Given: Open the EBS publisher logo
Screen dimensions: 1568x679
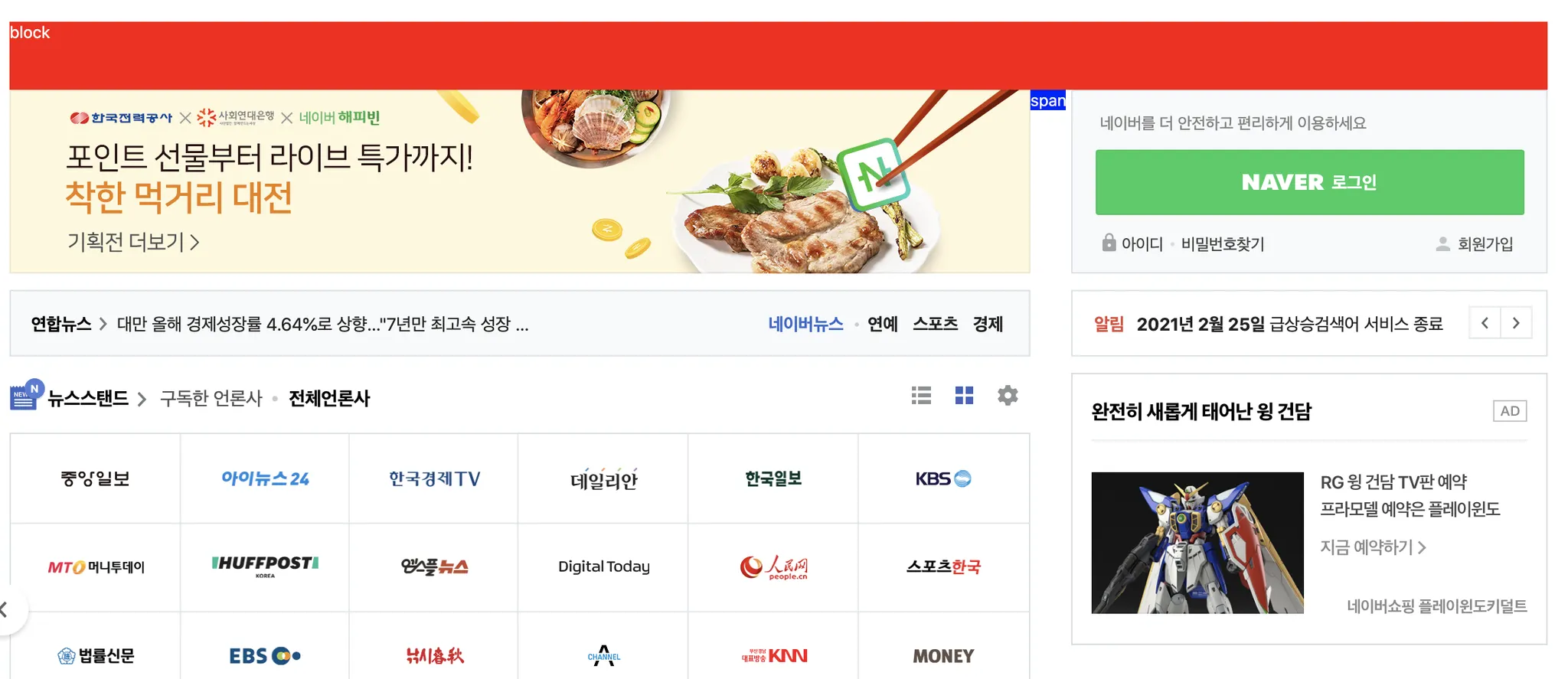Looking at the screenshot, I should point(265,656).
